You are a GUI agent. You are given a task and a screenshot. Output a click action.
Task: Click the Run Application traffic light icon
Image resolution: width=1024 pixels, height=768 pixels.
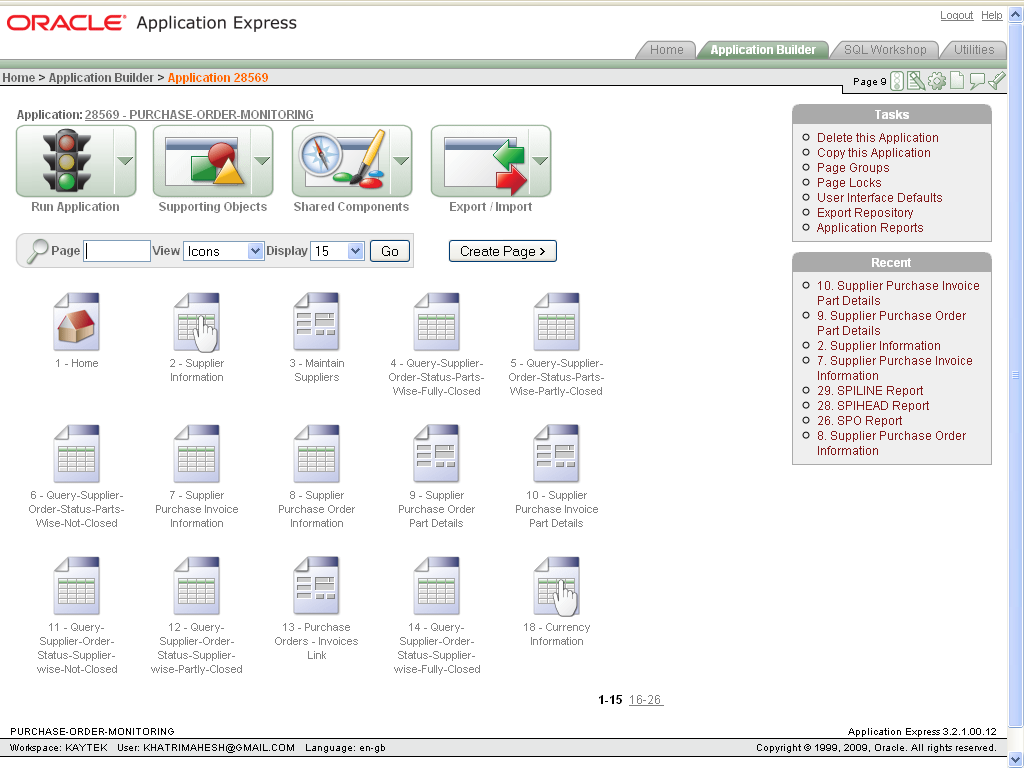66,161
